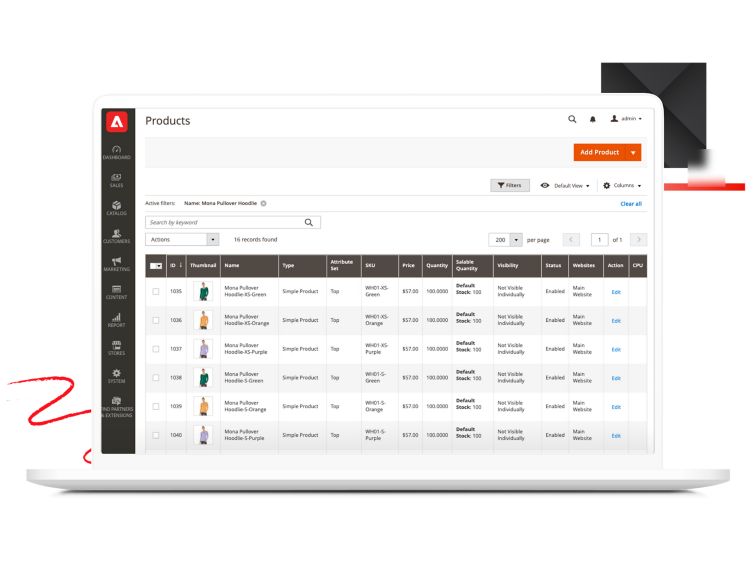This screenshot has width=756, height=567.
Task: Edit product 1039 Hoodie-S-Orange
Action: (x=616, y=407)
